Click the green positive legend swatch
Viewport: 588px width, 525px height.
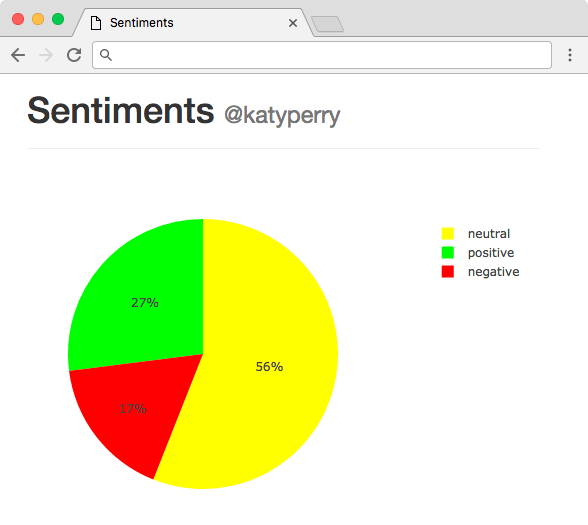[448, 253]
